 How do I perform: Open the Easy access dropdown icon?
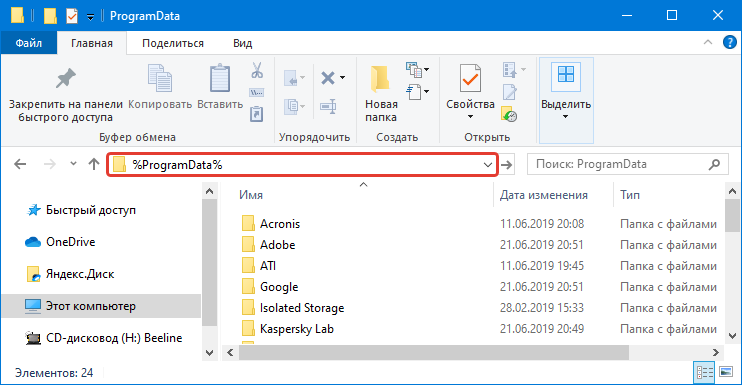pyautogui.click(x=417, y=92)
